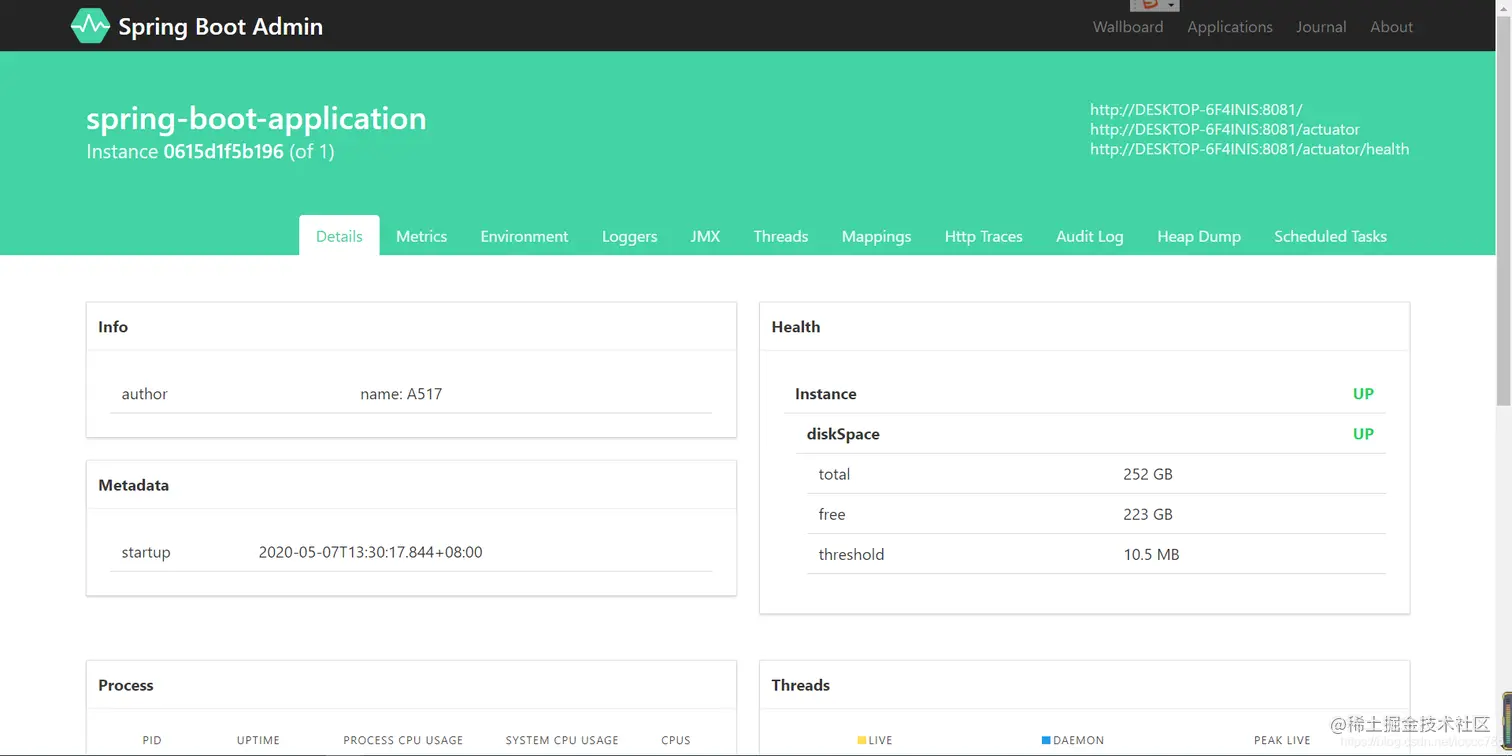
Task: Open the Audit Log tab
Action: click(1089, 236)
